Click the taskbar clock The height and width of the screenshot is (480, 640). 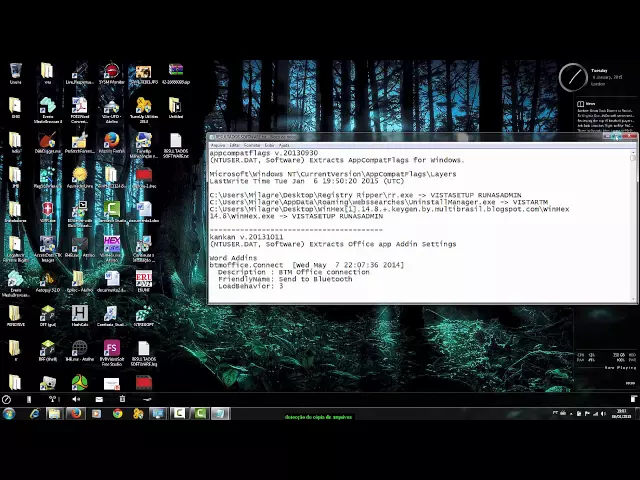[621, 414]
